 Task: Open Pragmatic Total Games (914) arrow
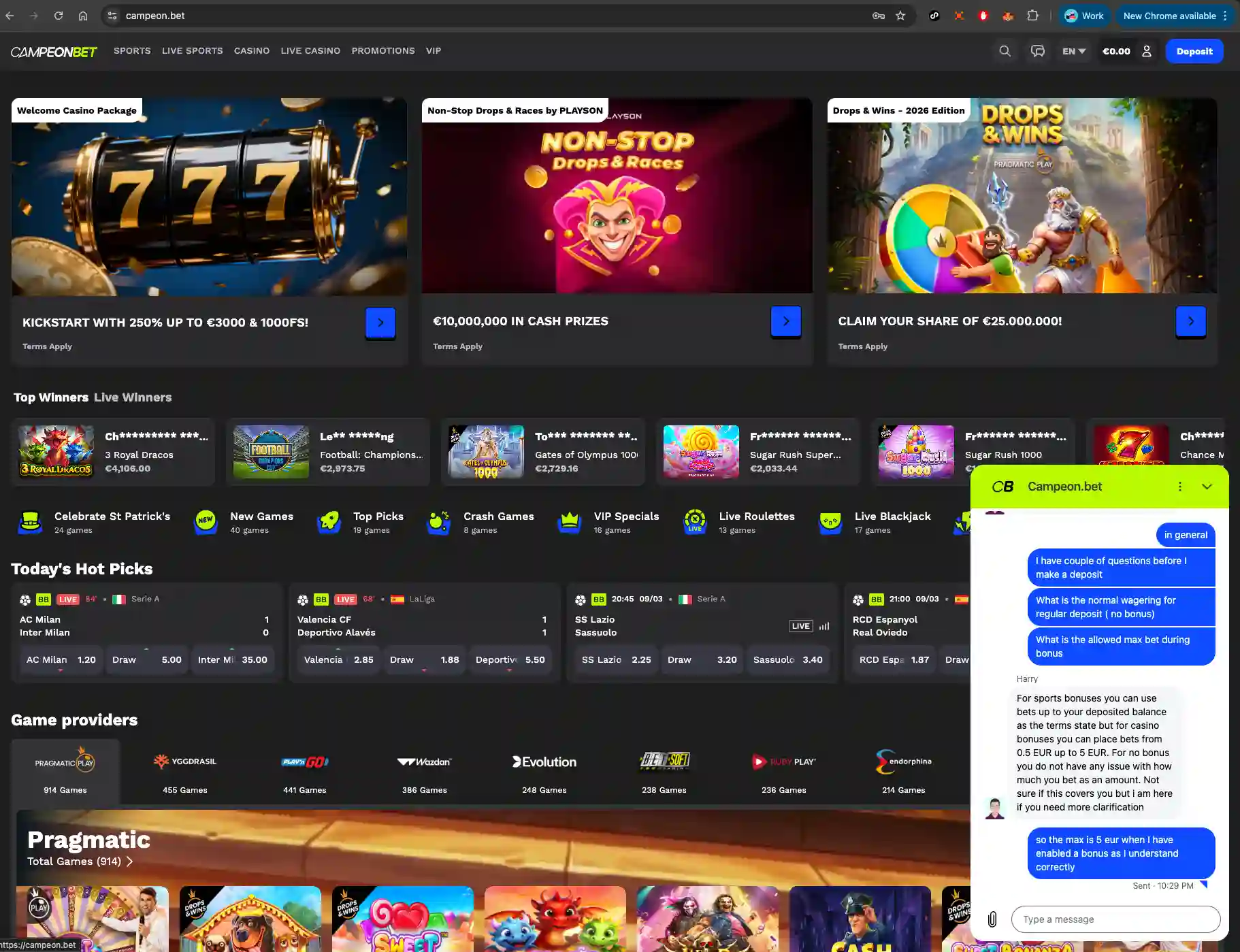[129, 861]
